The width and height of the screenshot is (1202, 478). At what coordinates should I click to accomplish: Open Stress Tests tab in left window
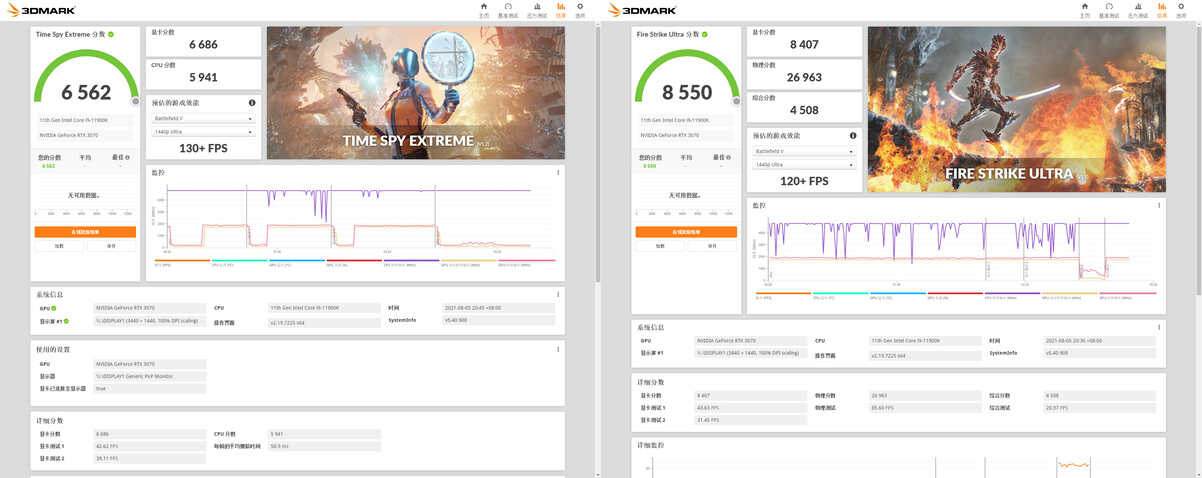click(x=536, y=10)
